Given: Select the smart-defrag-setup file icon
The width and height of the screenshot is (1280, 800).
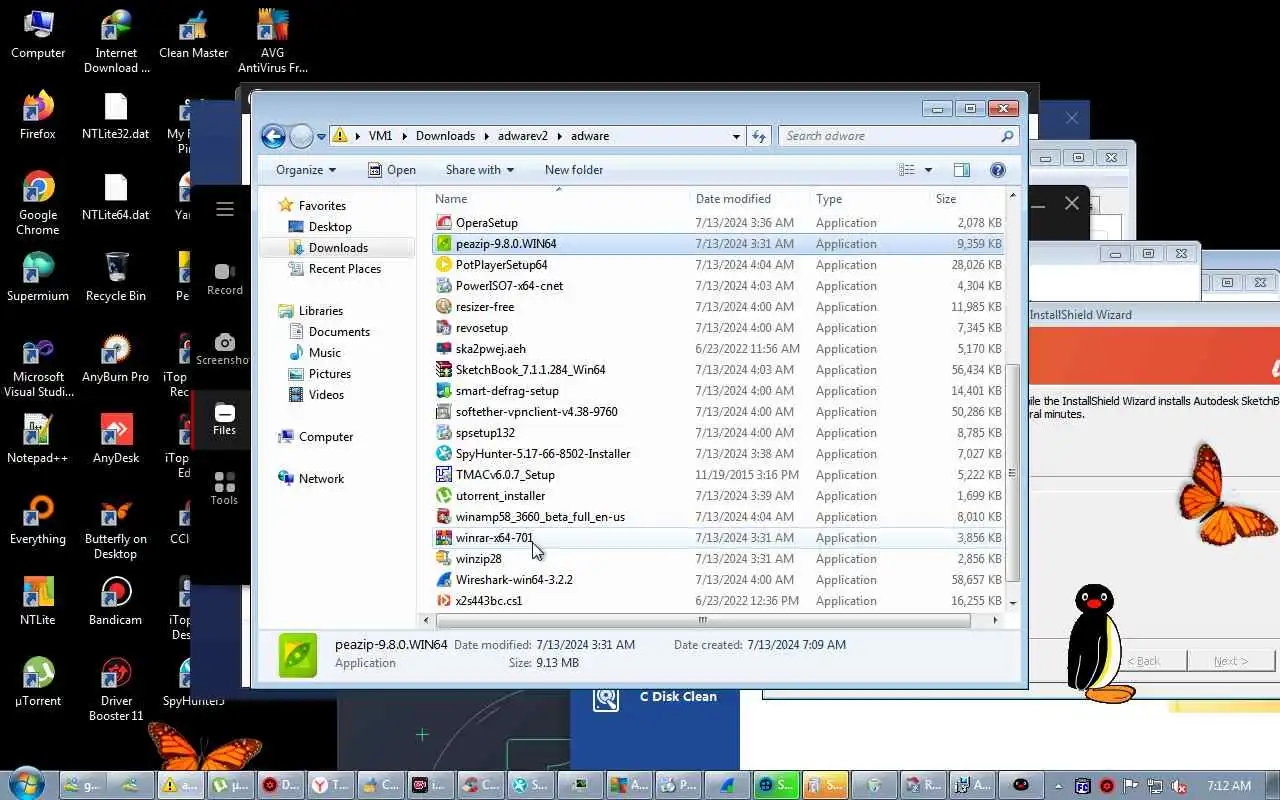Looking at the screenshot, I should tap(444, 391).
